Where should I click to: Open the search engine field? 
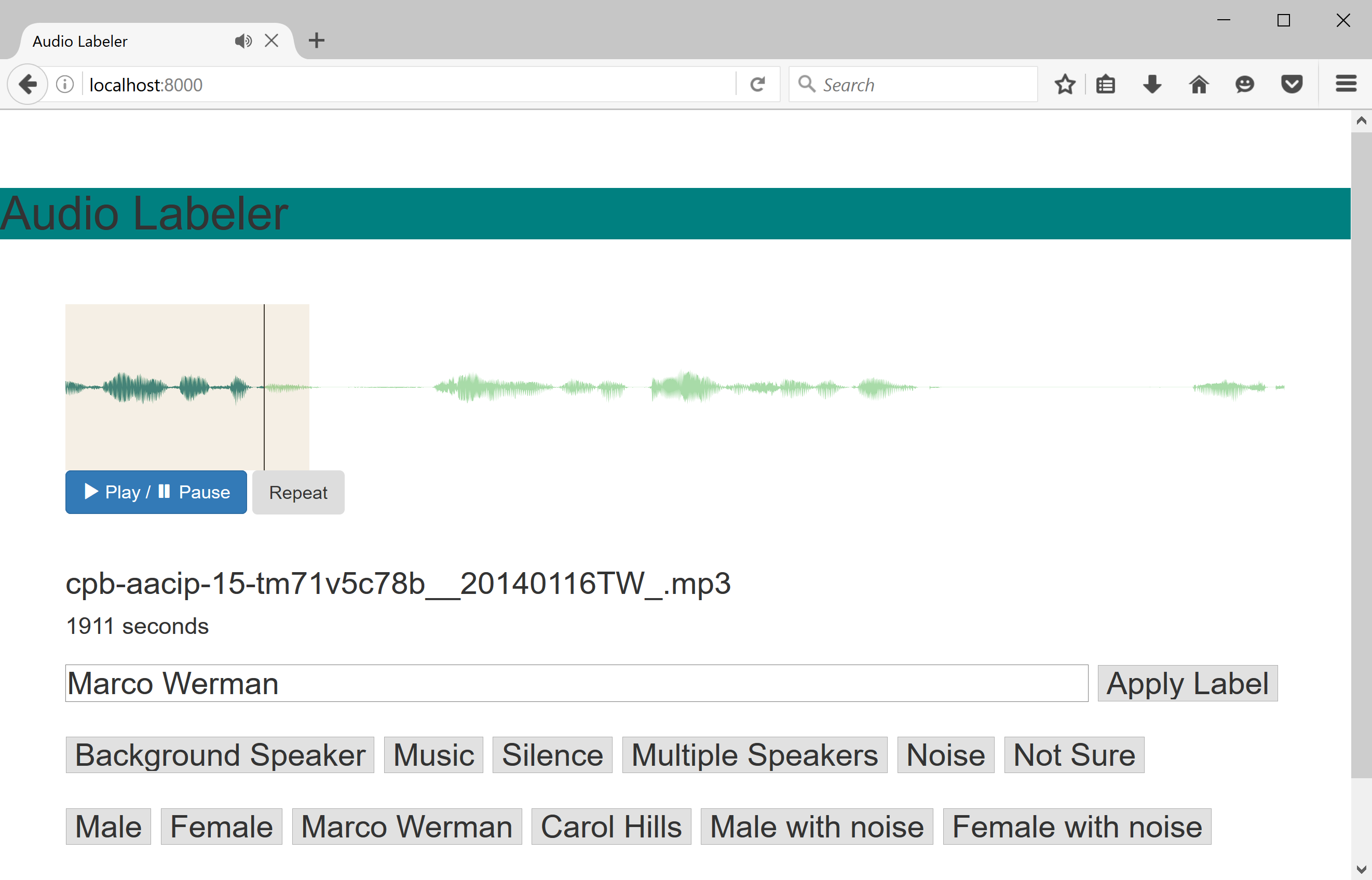click(x=914, y=84)
